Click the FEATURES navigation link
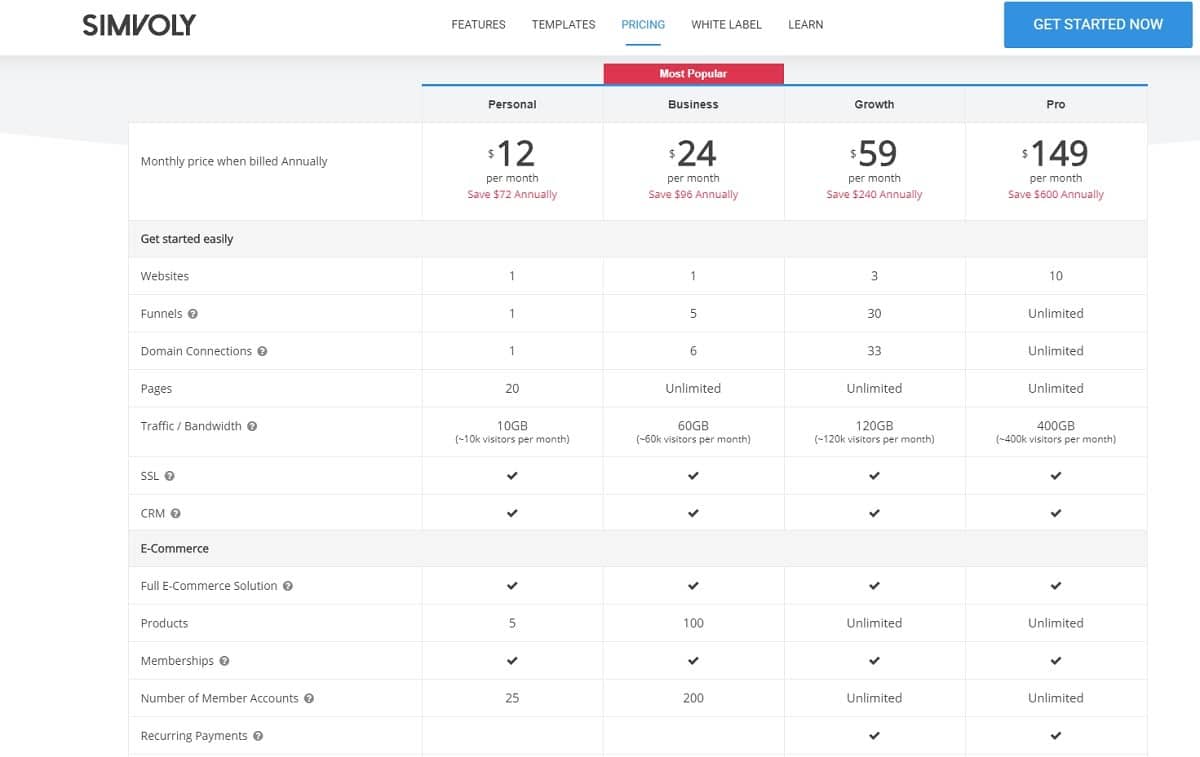Viewport: 1200px width, 757px height. (x=478, y=24)
